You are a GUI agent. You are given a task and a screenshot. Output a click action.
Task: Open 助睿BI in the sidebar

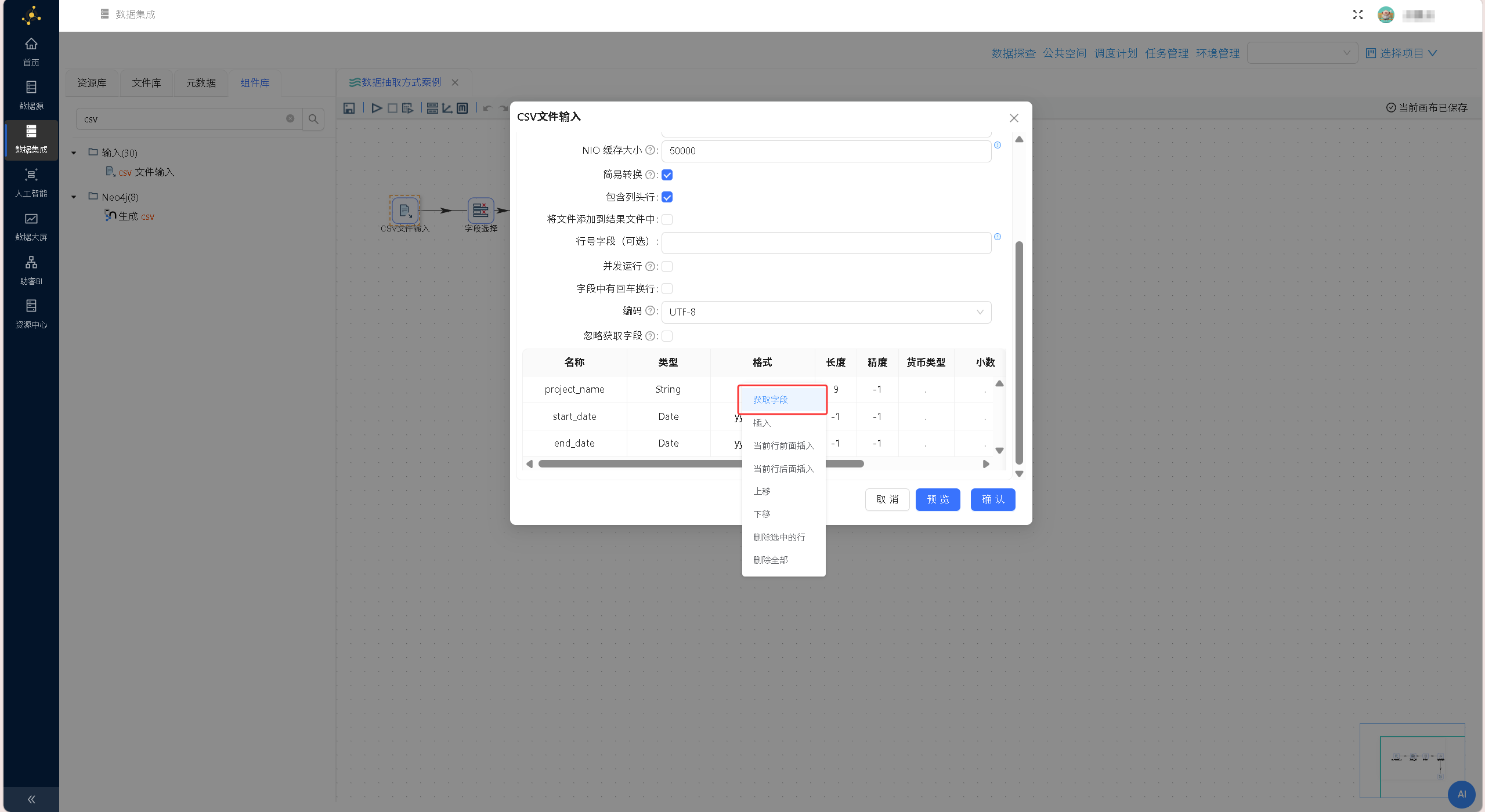click(31, 271)
